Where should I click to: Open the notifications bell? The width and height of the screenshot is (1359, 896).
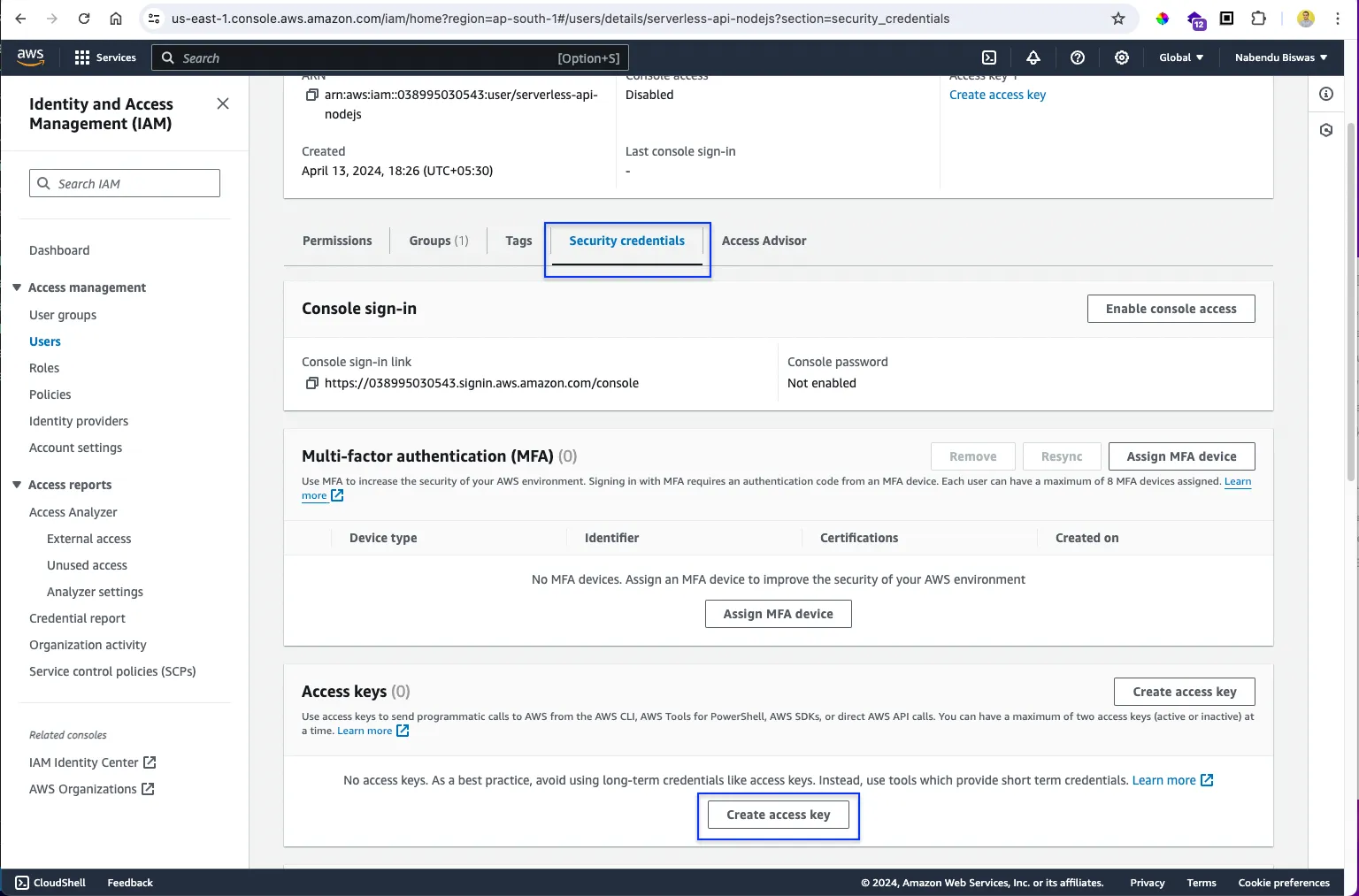point(1033,57)
